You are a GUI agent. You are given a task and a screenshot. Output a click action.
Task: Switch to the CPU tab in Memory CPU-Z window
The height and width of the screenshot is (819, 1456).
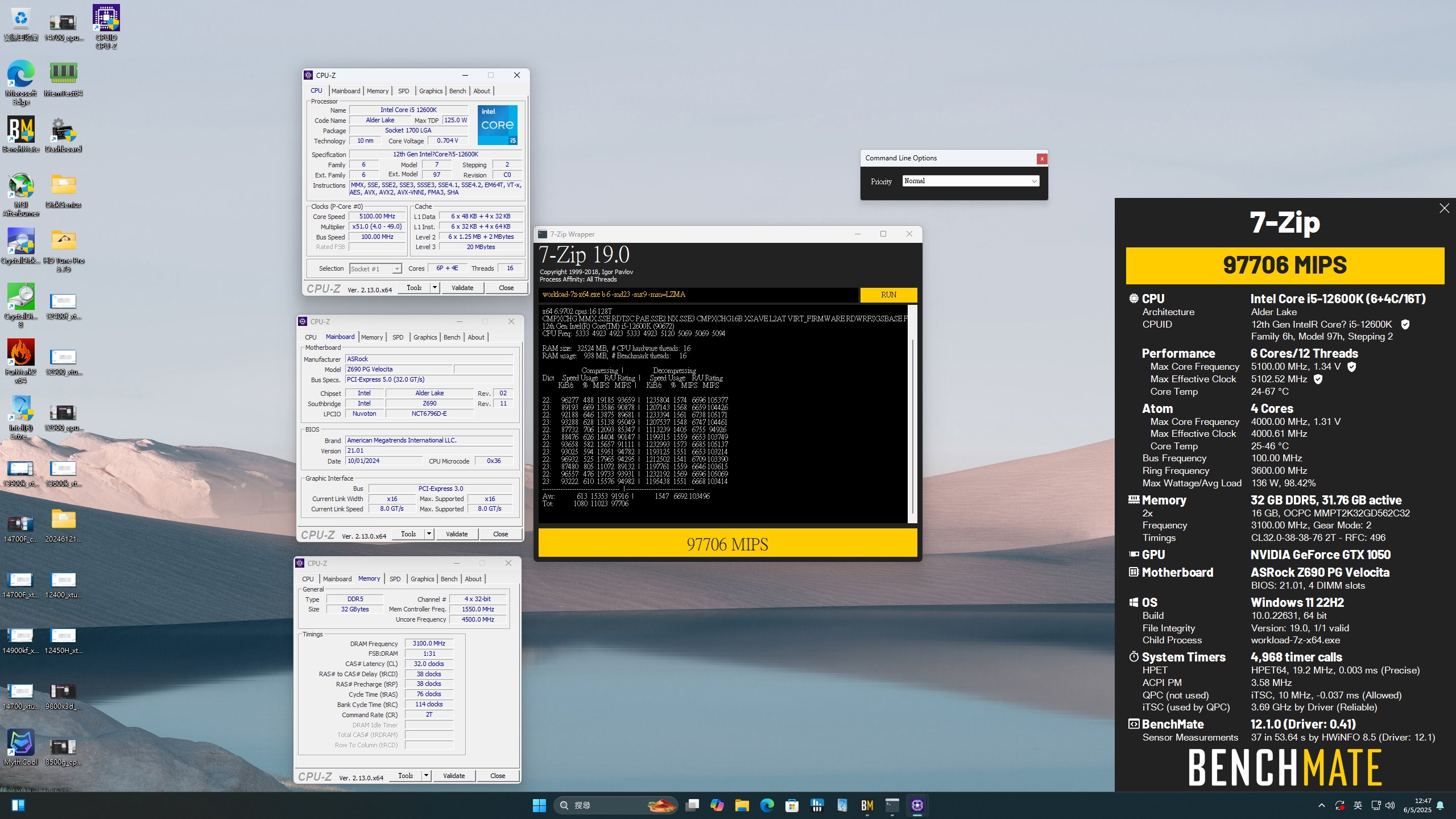point(308,579)
